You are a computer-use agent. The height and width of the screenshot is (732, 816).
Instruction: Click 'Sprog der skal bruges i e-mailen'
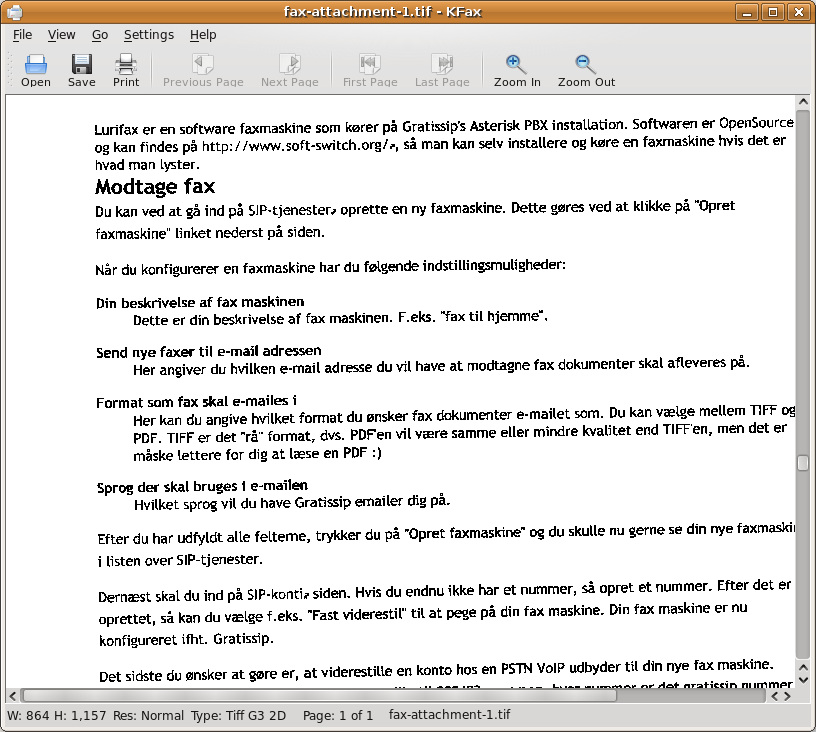(x=202, y=486)
